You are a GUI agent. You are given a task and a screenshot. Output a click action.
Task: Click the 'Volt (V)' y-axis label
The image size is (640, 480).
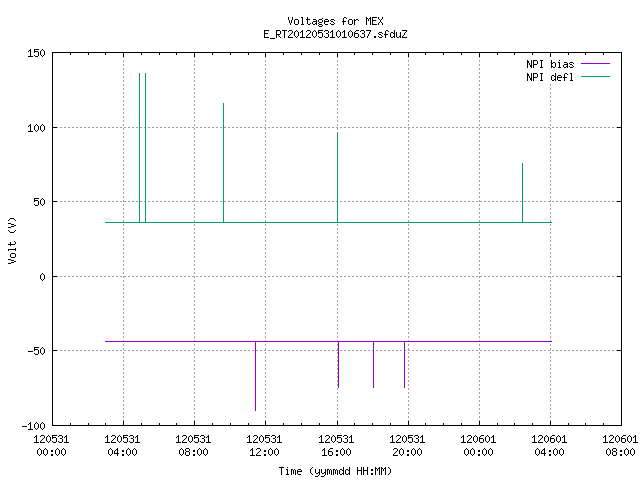tap(13, 240)
